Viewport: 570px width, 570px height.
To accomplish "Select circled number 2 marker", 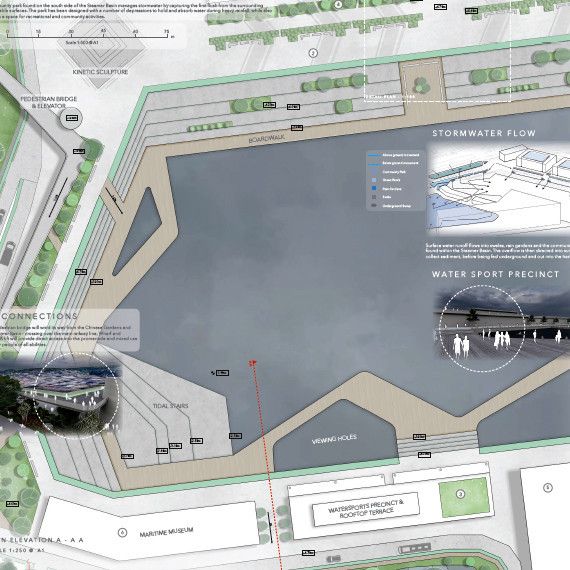I will (x=313, y=53).
